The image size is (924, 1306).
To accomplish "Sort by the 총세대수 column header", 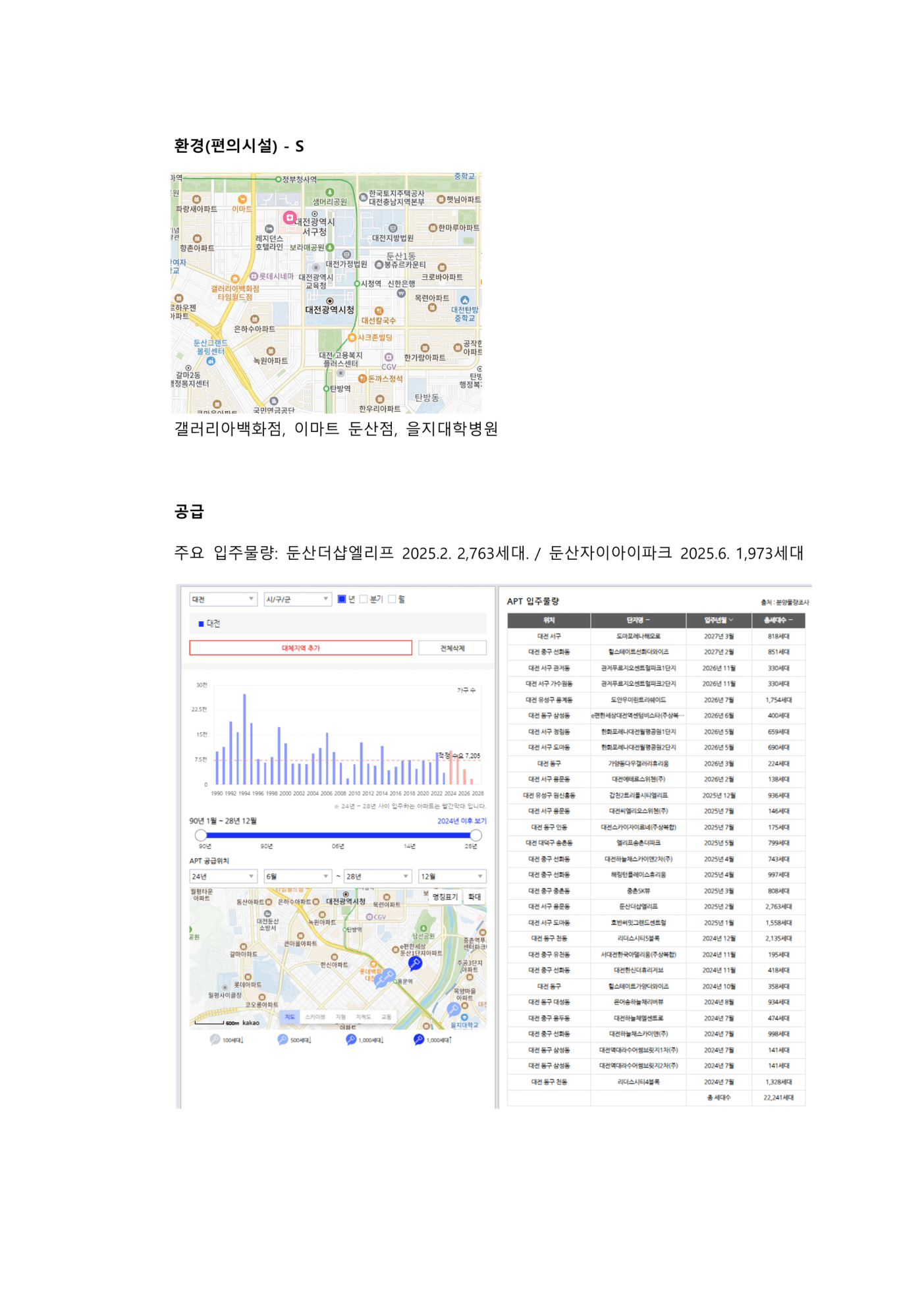I will tap(778, 620).
